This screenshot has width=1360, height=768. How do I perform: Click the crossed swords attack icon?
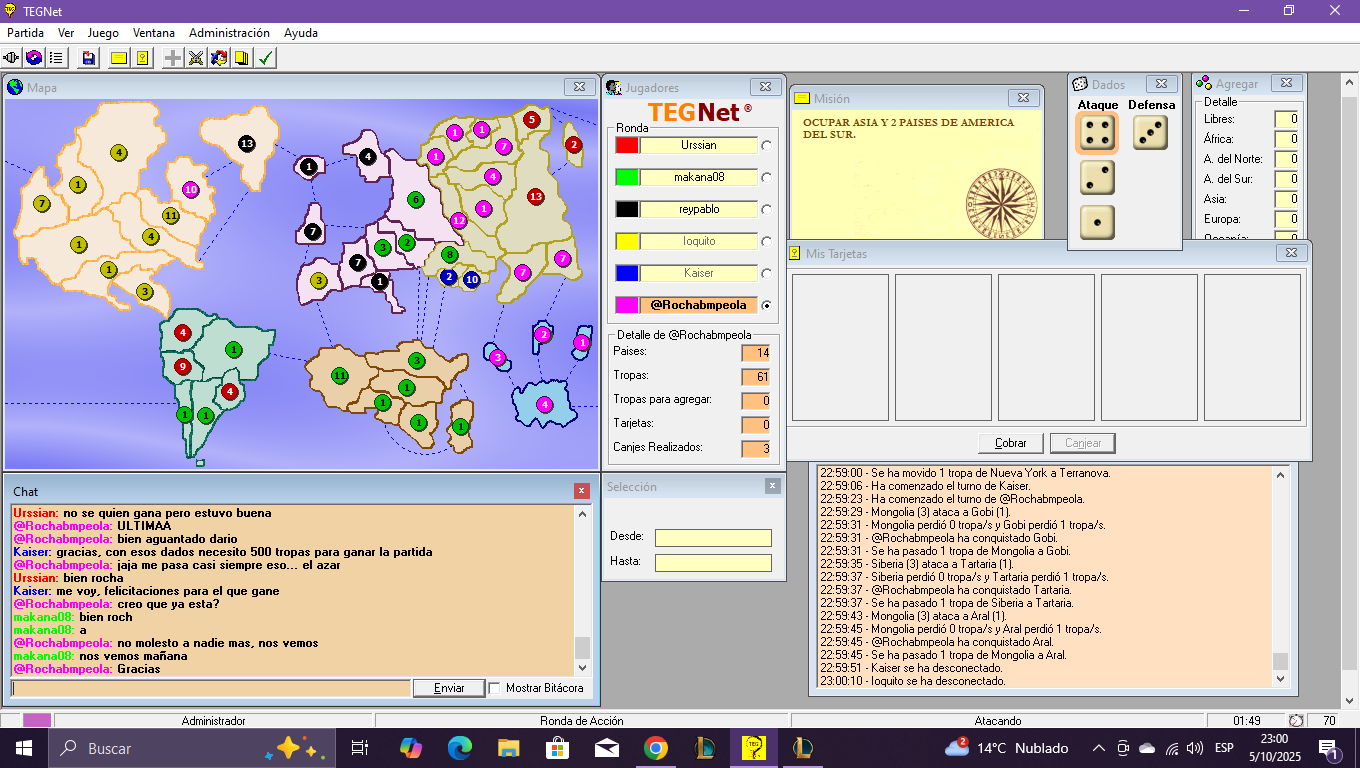click(x=196, y=58)
